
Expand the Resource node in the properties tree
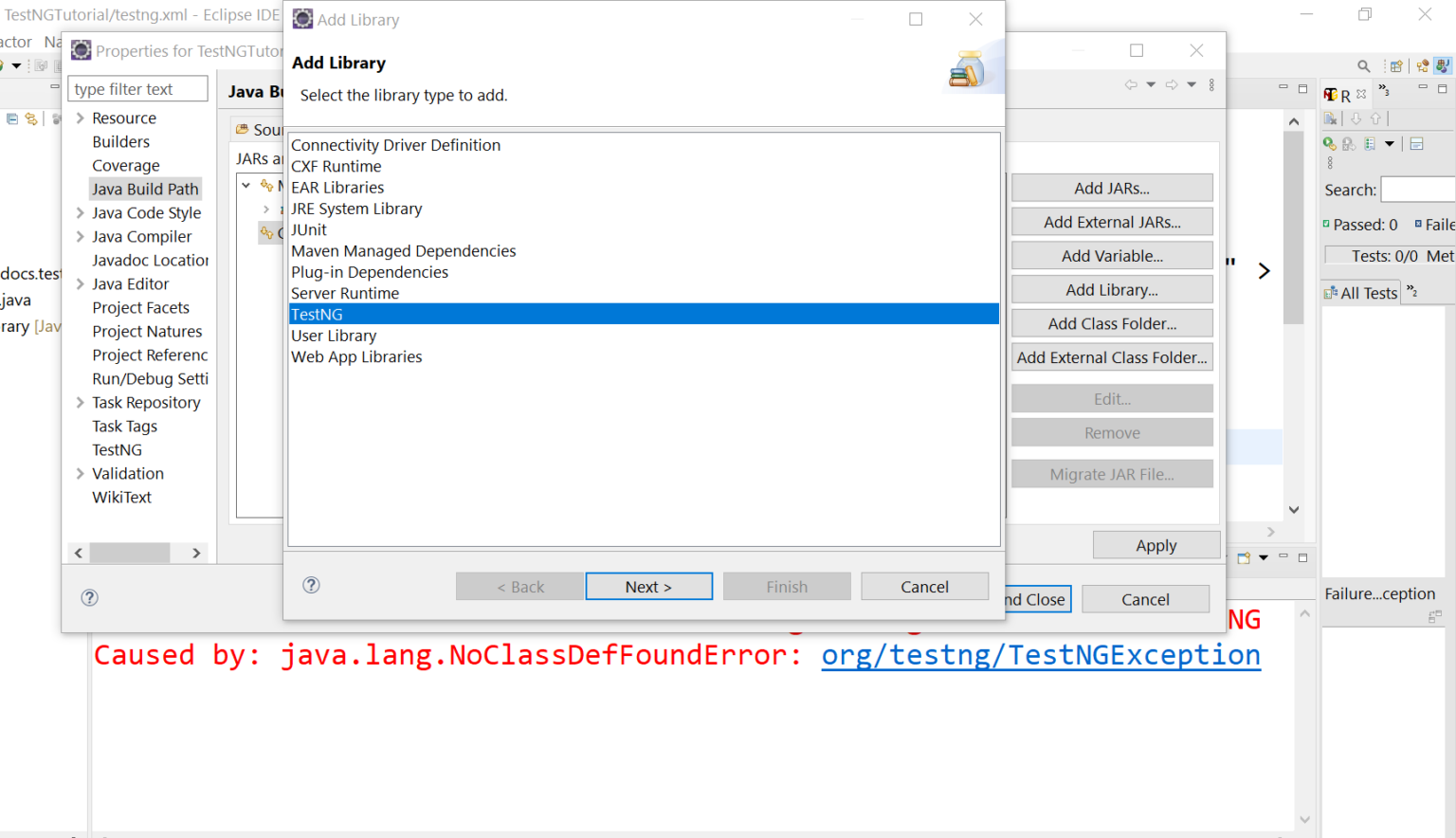[x=82, y=118]
